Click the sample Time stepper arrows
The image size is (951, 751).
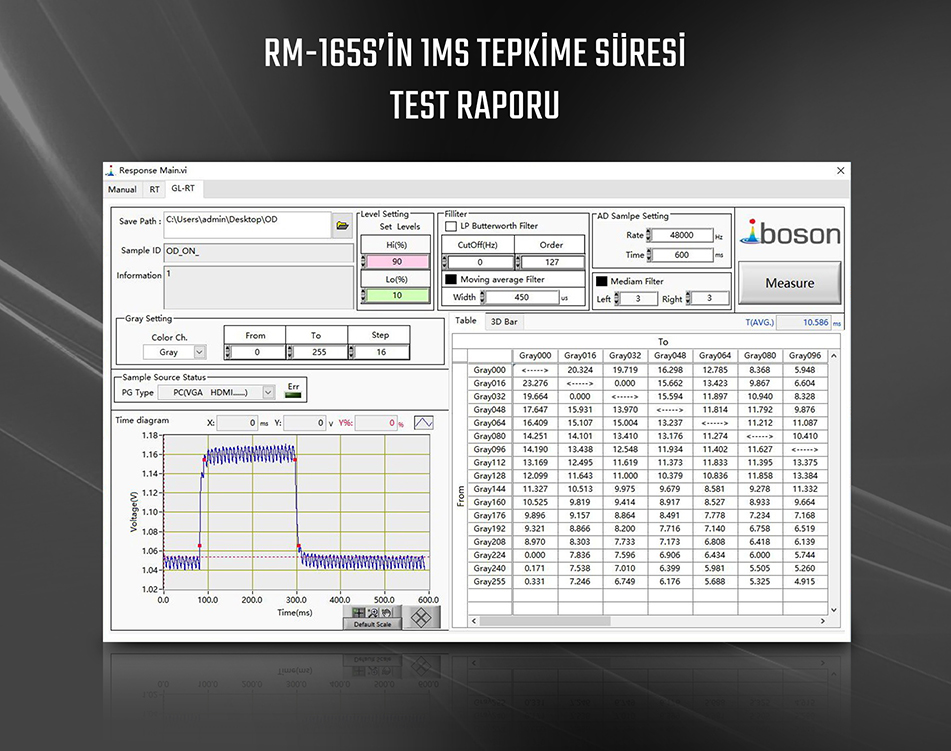click(649, 255)
